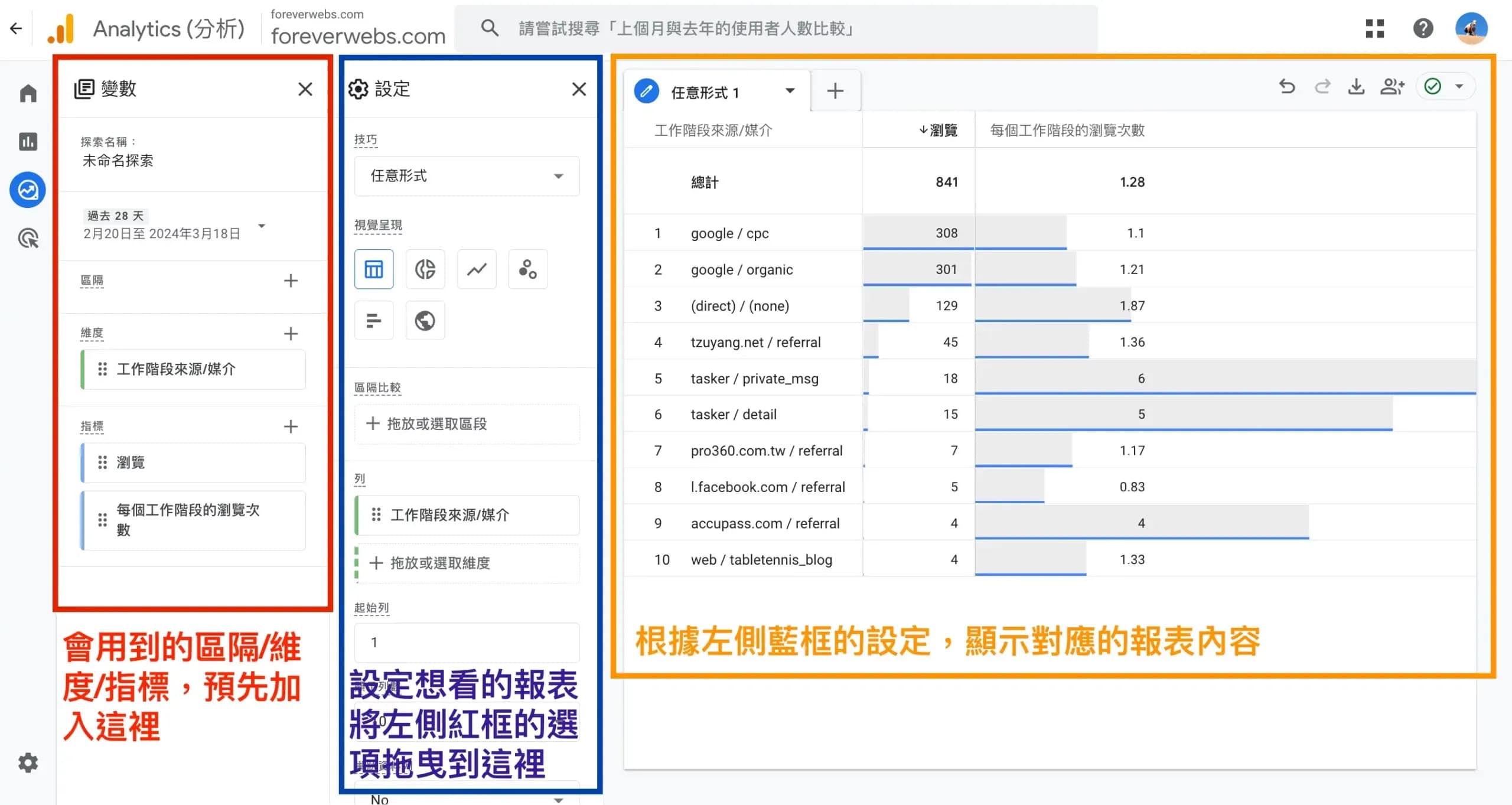Add a new exploration tab
The image size is (1512, 805).
pyautogui.click(x=835, y=91)
